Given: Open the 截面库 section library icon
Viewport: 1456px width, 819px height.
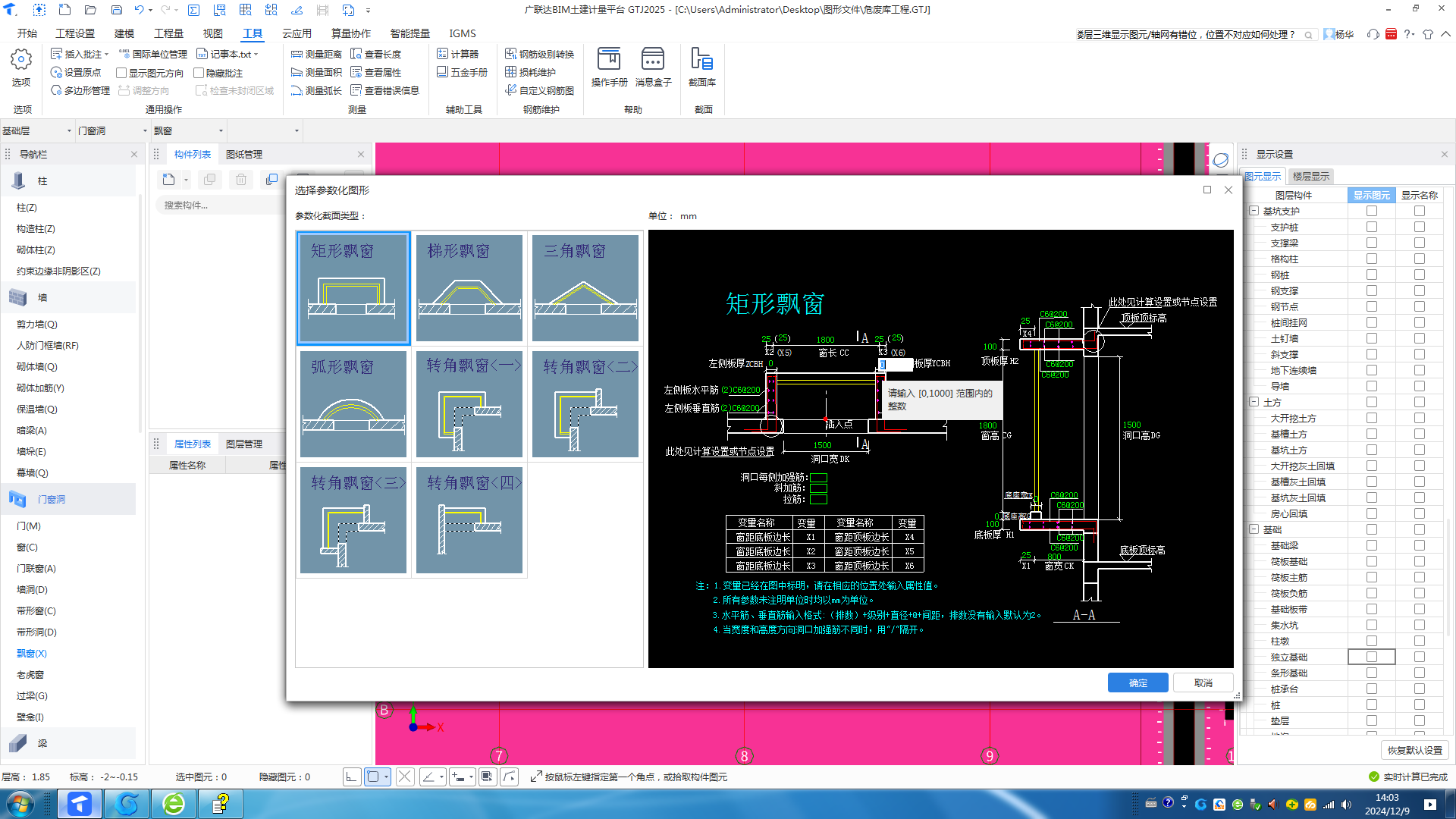Looking at the screenshot, I should (x=701, y=67).
